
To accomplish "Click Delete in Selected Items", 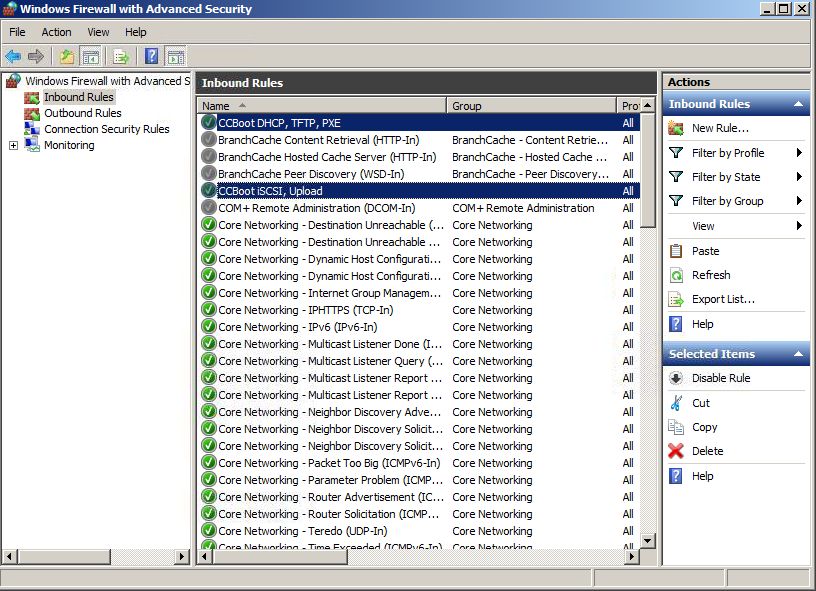I will point(708,451).
